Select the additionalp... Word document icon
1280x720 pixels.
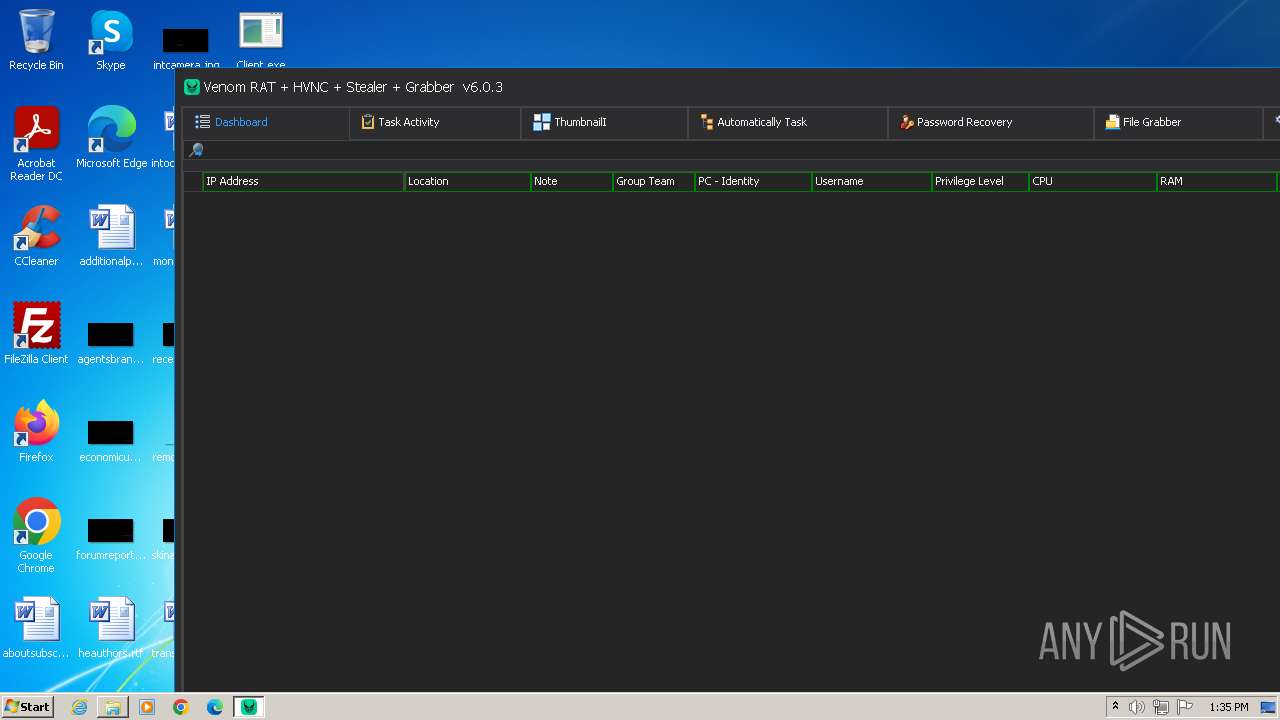(x=111, y=236)
